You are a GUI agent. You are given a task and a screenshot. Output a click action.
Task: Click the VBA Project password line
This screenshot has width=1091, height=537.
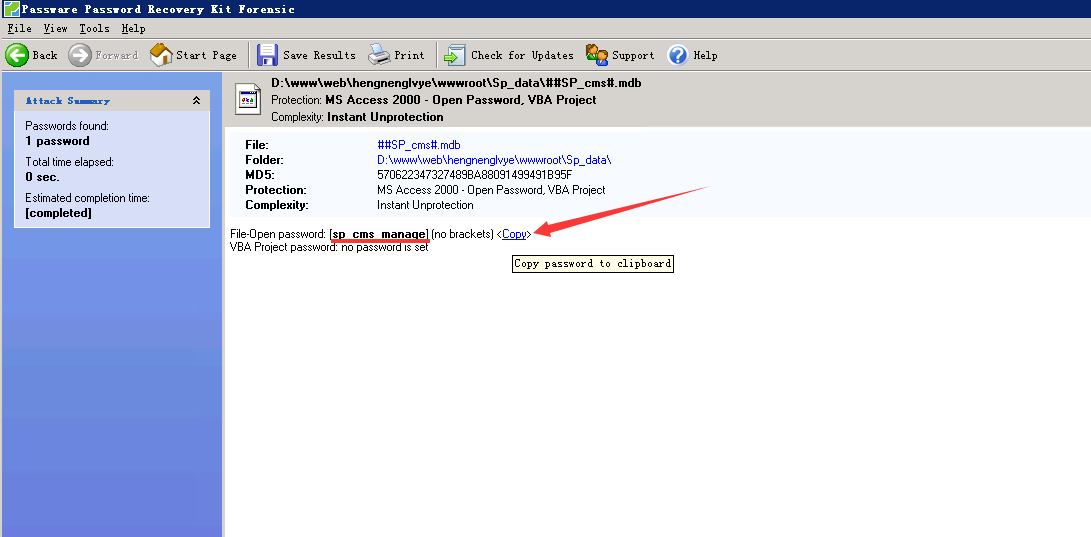point(329,247)
